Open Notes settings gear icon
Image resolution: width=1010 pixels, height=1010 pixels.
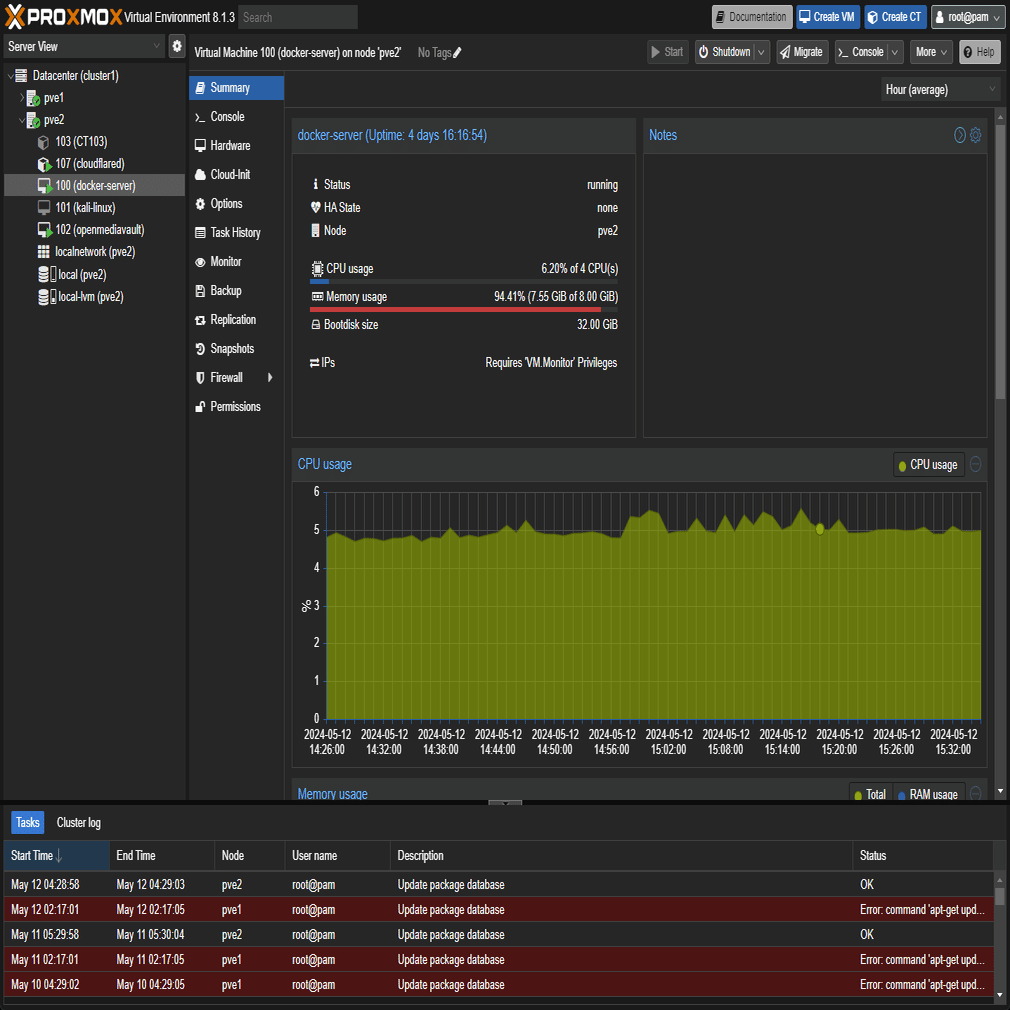(975, 135)
